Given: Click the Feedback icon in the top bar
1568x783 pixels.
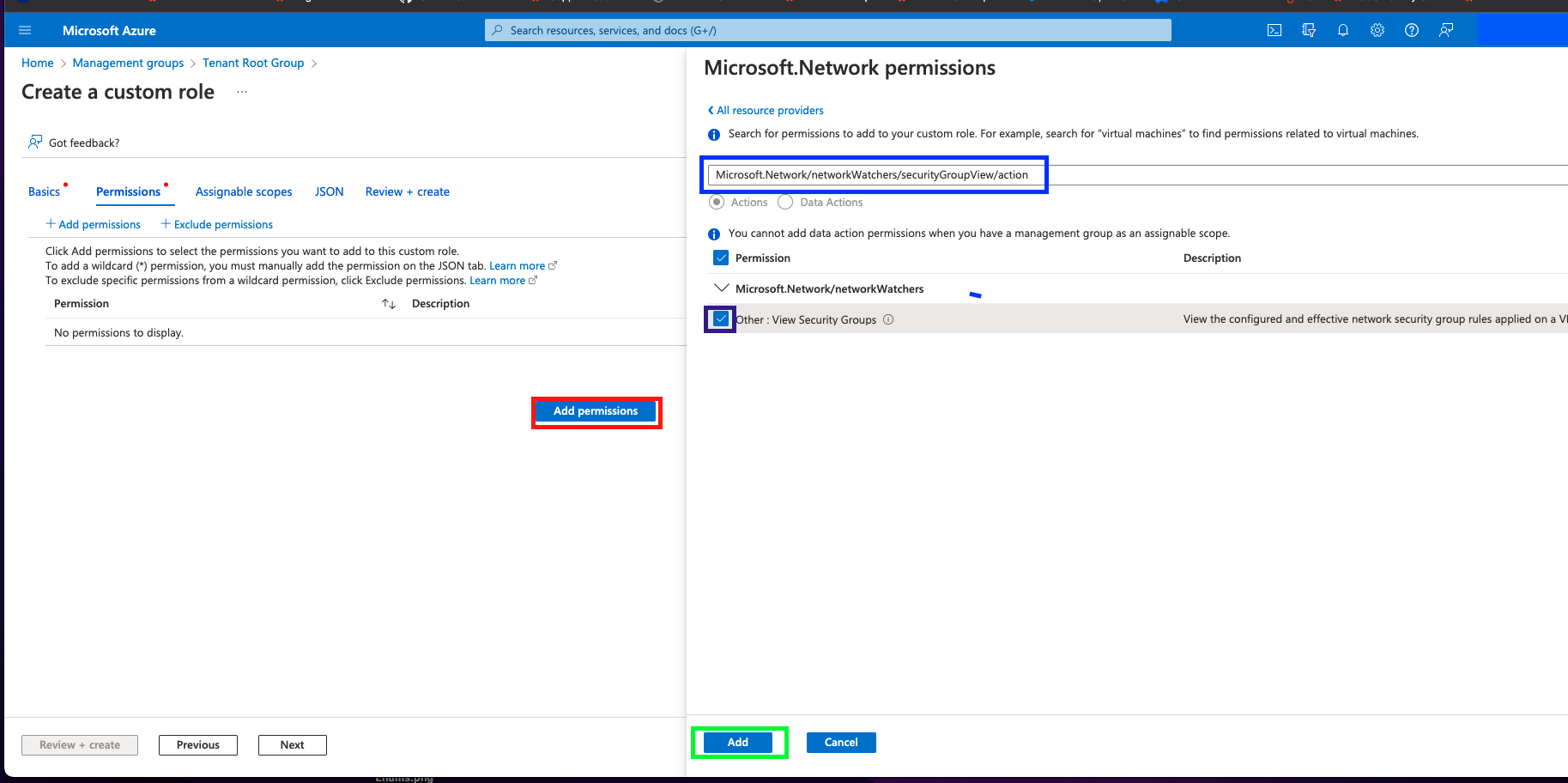Looking at the screenshot, I should point(1446,30).
